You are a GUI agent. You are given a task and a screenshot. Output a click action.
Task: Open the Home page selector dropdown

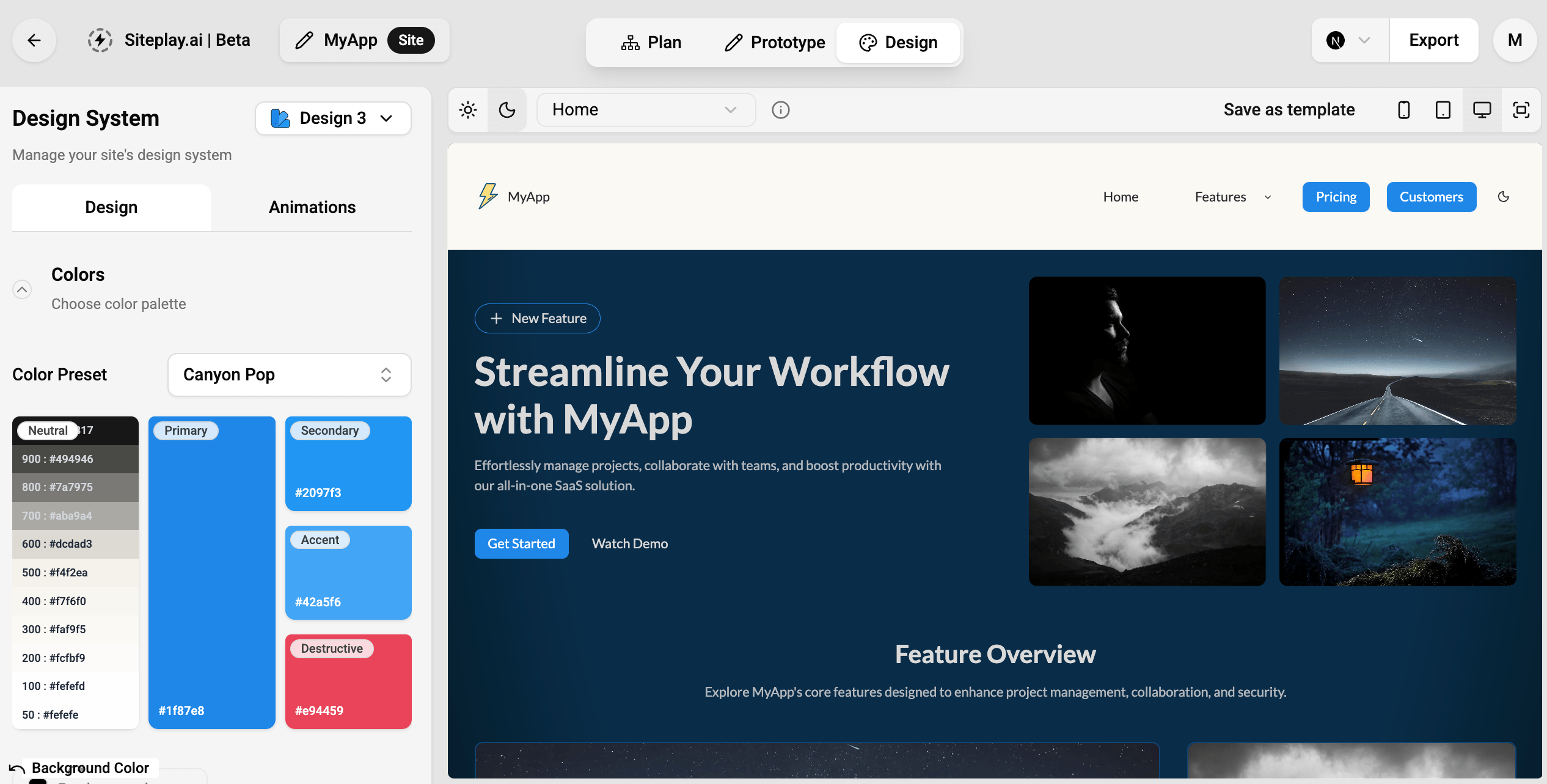[x=646, y=110]
